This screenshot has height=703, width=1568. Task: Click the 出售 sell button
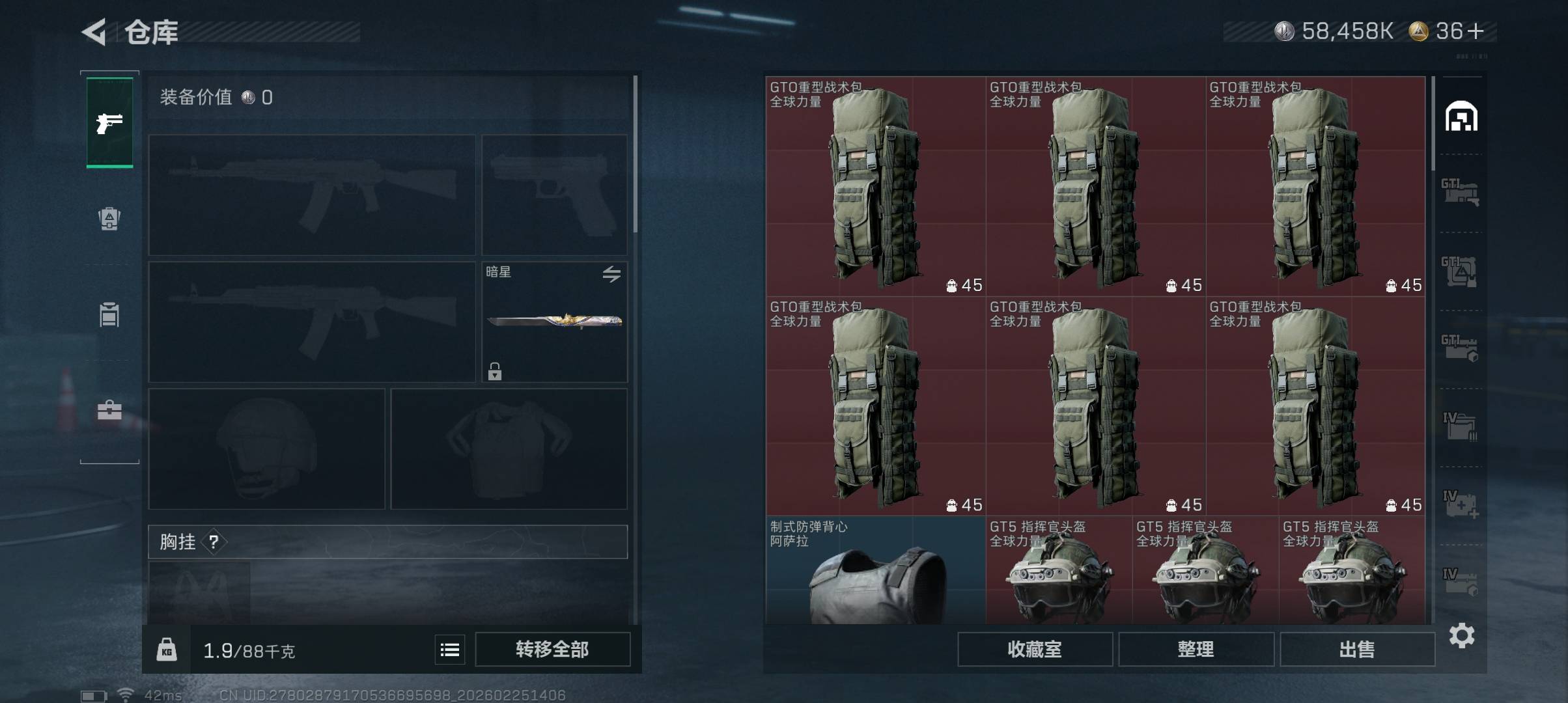[1357, 649]
